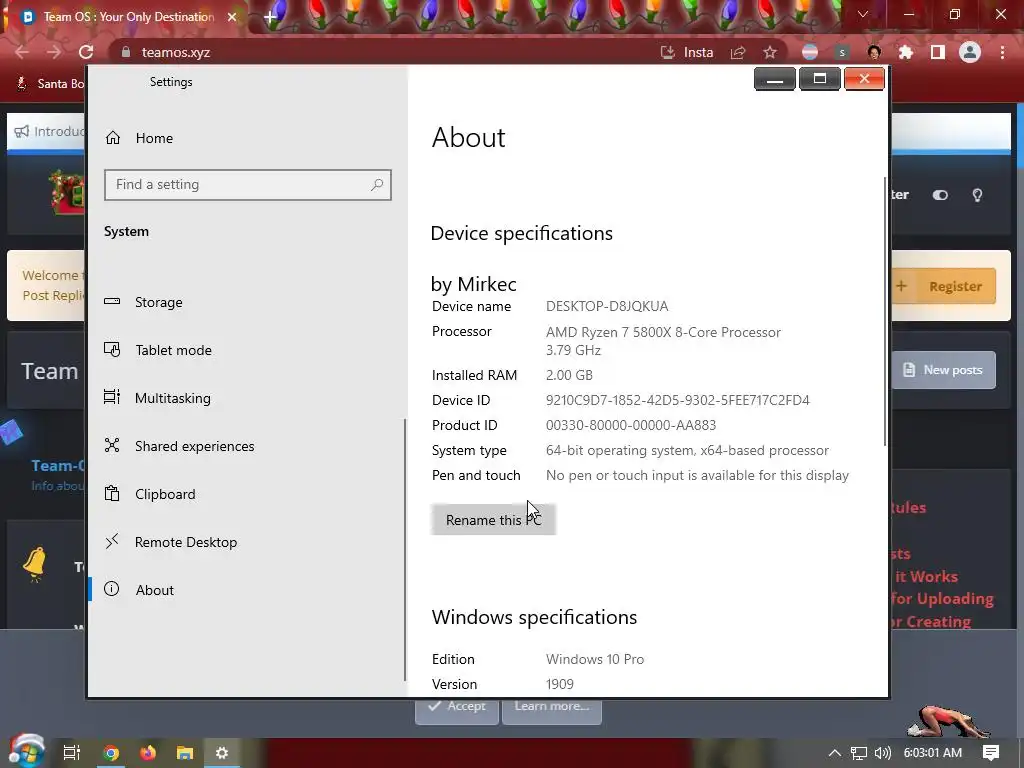The image size is (1024, 768).
Task: Open notification center icon
Action: pyautogui.click(x=991, y=753)
